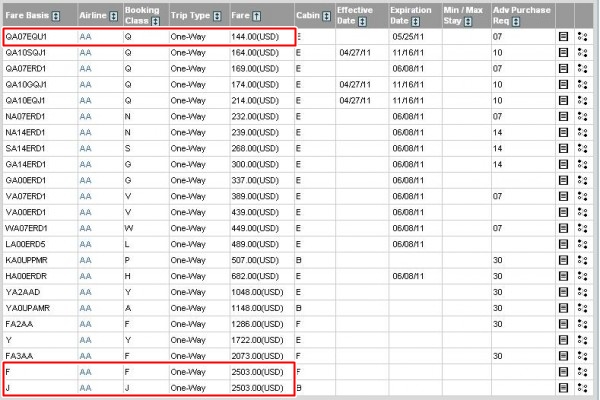600x400 pixels.
Task: Sort by Booking Class using its header icon
Action: [x=155, y=21]
